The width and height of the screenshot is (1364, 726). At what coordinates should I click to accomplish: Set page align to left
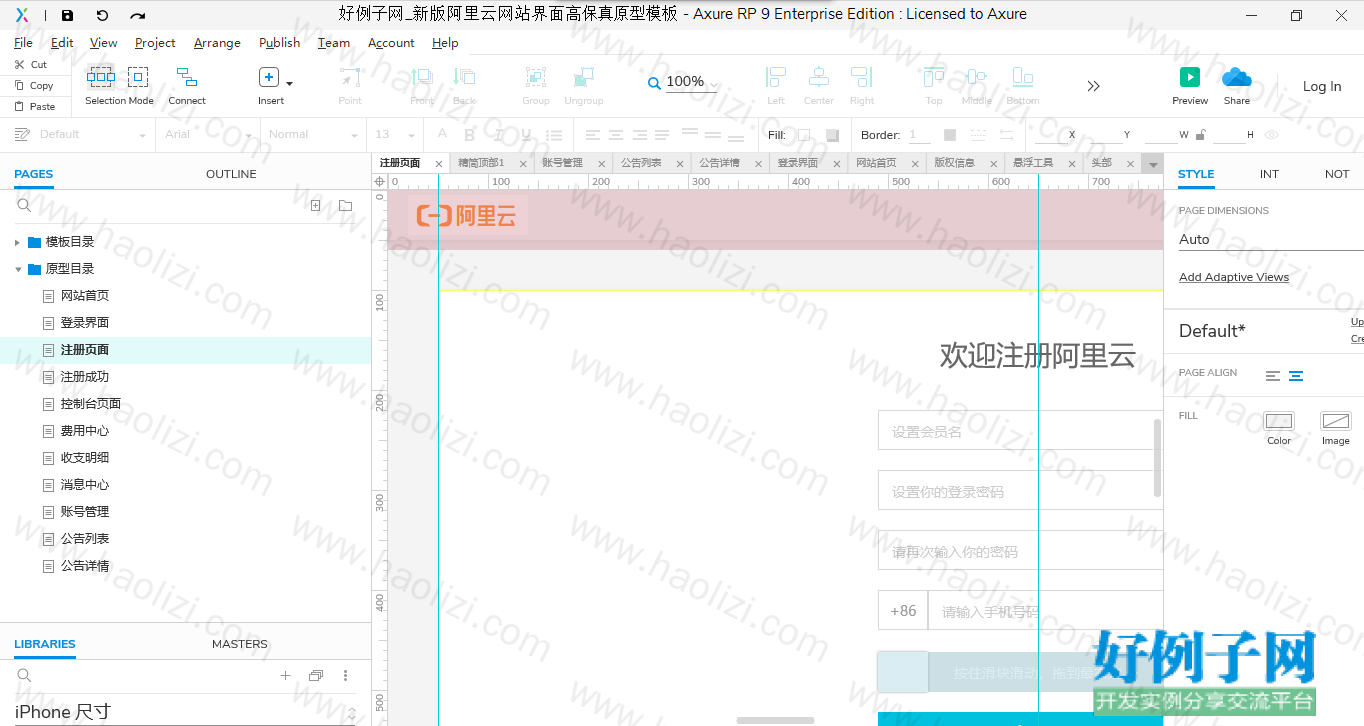click(1273, 376)
